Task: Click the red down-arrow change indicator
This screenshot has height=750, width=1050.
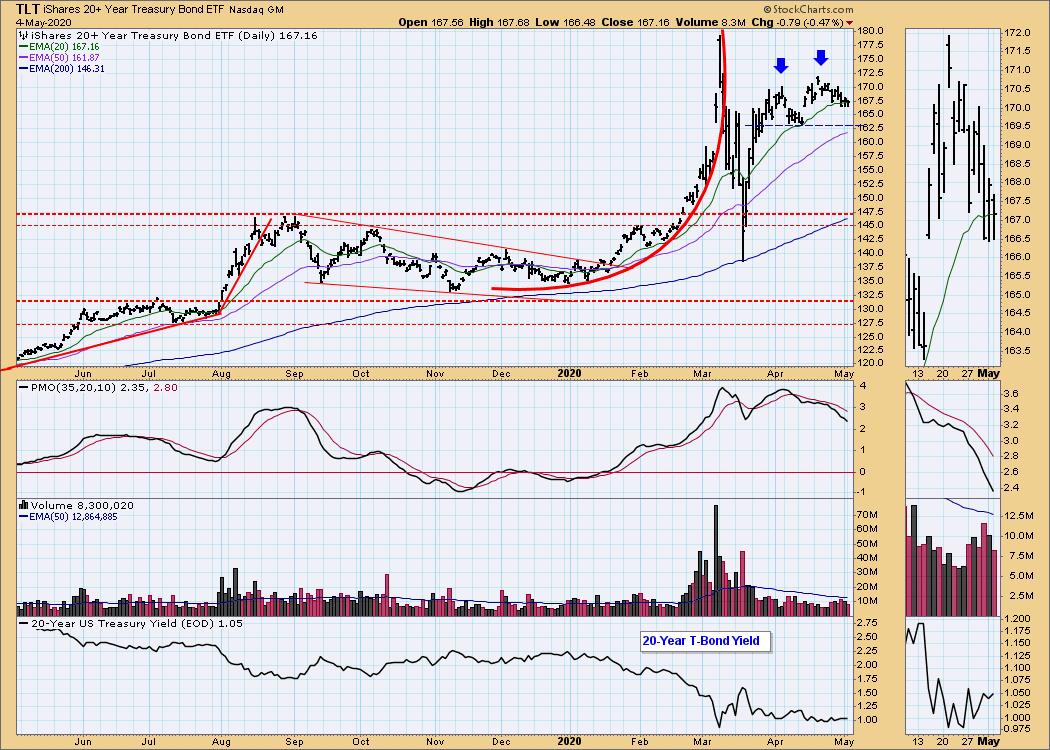Action: pyautogui.click(x=850, y=23)
